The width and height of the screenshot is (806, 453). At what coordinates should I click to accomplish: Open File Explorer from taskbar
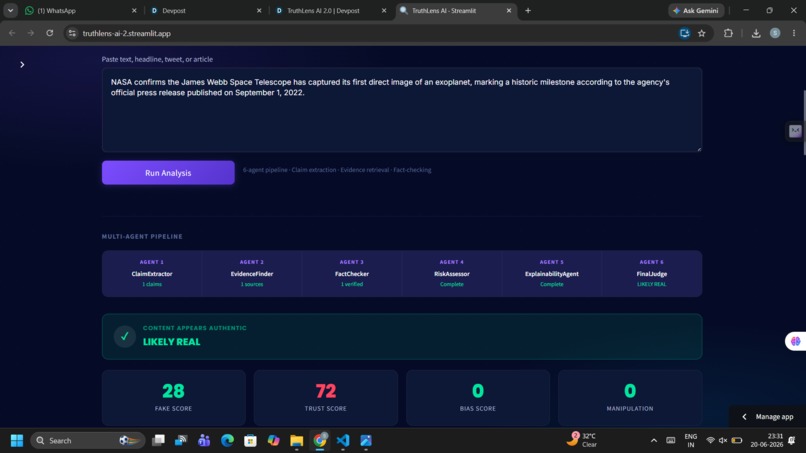click(x=297, y=440)
